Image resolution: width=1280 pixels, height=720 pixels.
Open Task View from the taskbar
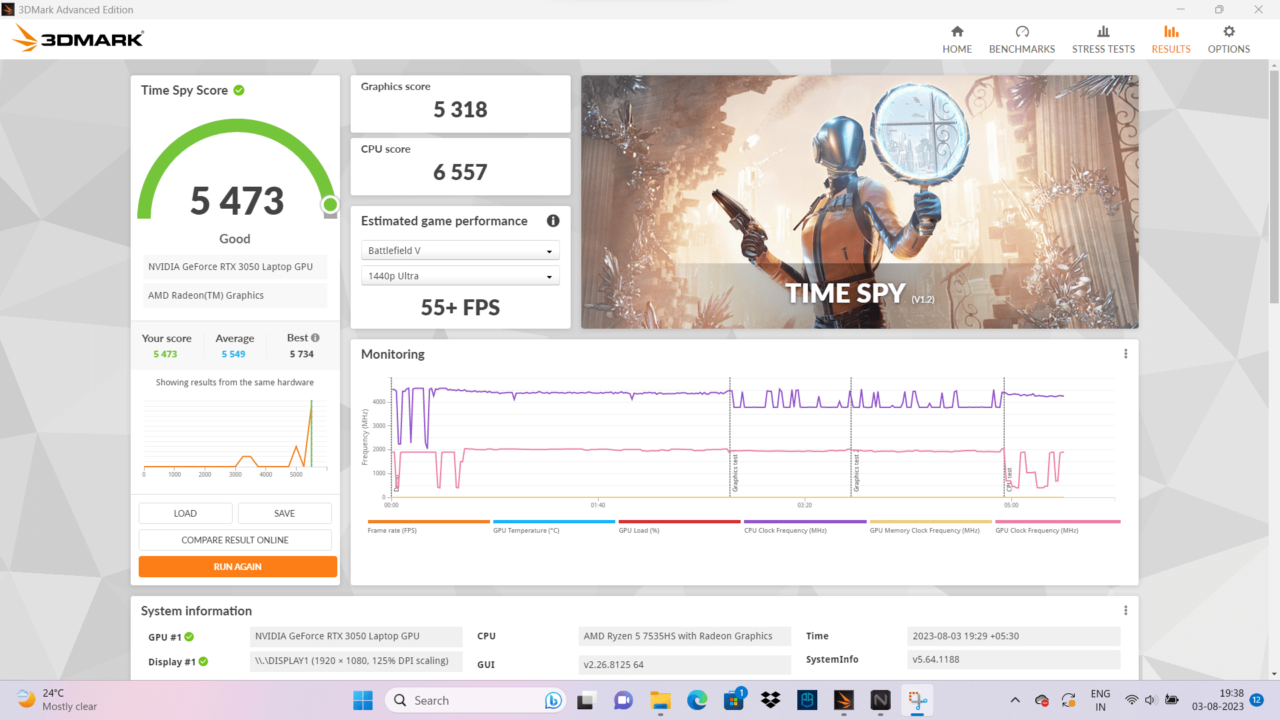587,700
